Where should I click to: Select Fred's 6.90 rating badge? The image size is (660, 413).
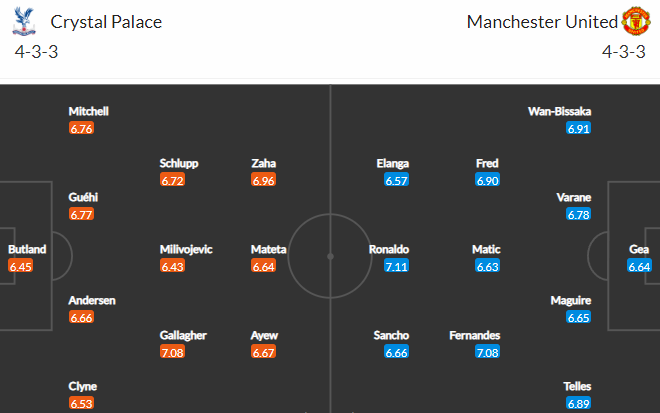click(x=487, y=181)
